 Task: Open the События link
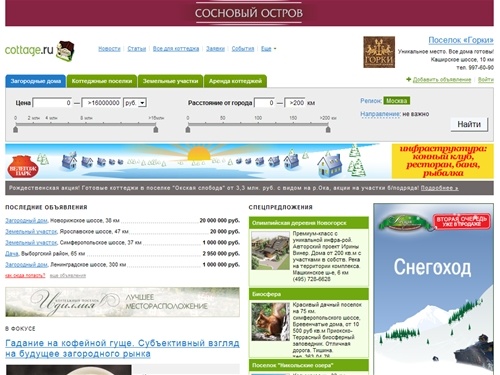point(243,49)
